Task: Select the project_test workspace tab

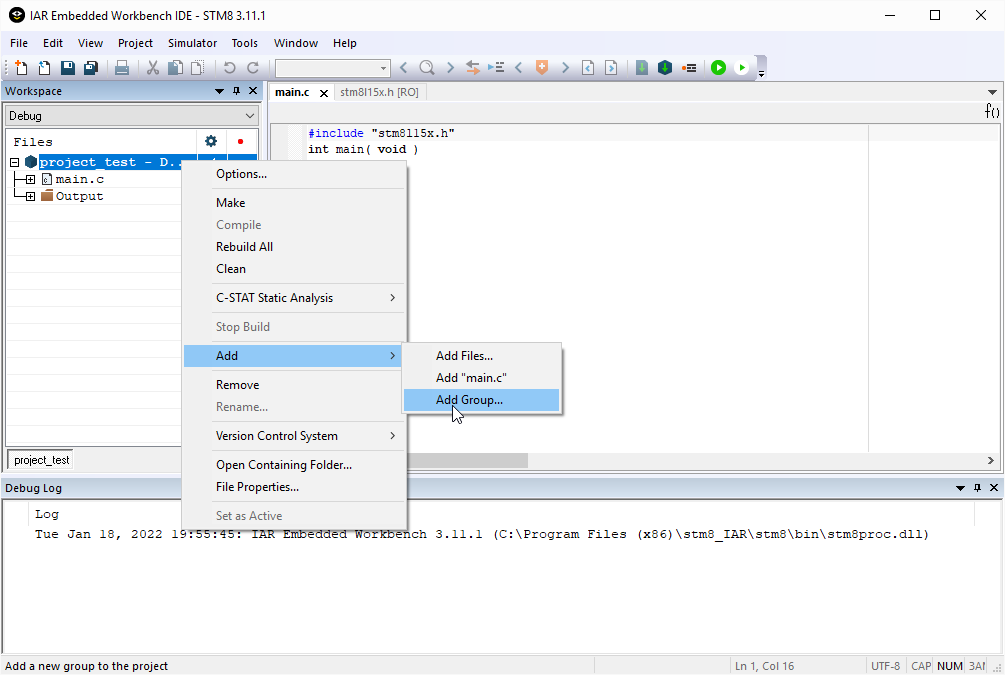Action: click(x=42, y=460)
